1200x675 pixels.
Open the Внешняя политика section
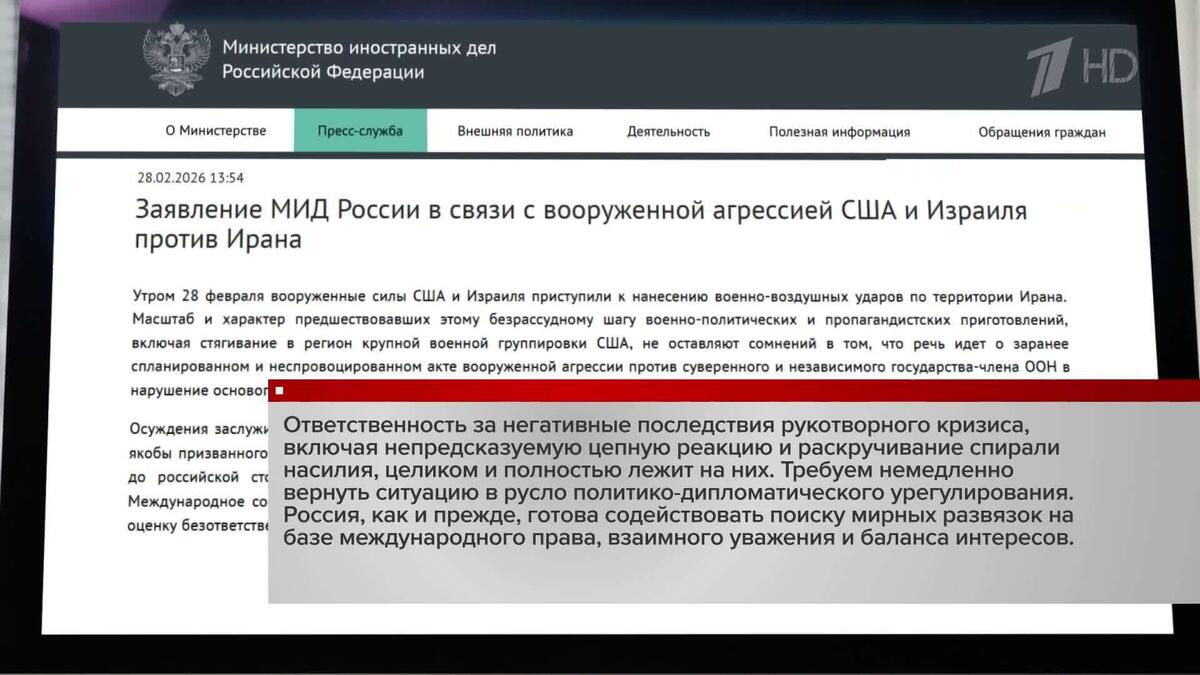[515, 131]
